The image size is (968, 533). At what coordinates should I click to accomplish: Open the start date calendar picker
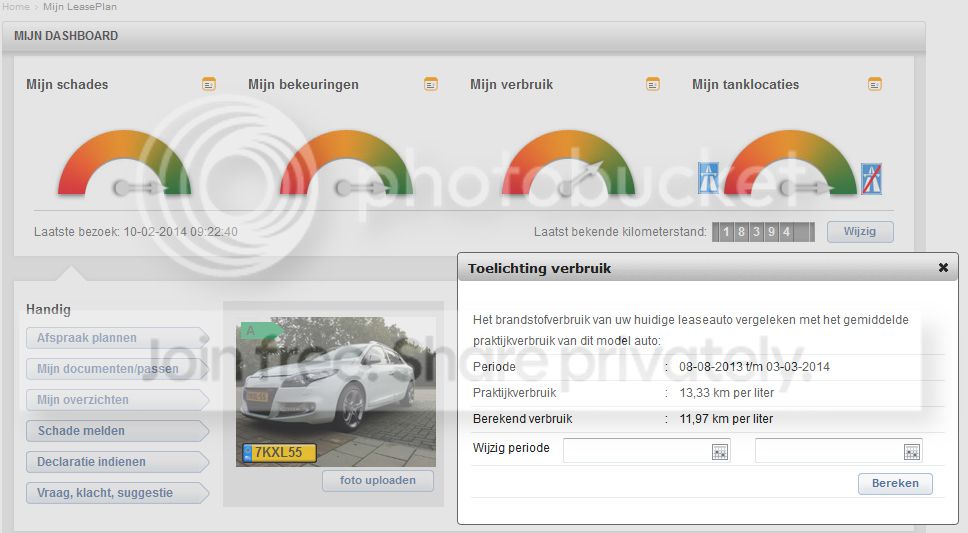(720, 452)
